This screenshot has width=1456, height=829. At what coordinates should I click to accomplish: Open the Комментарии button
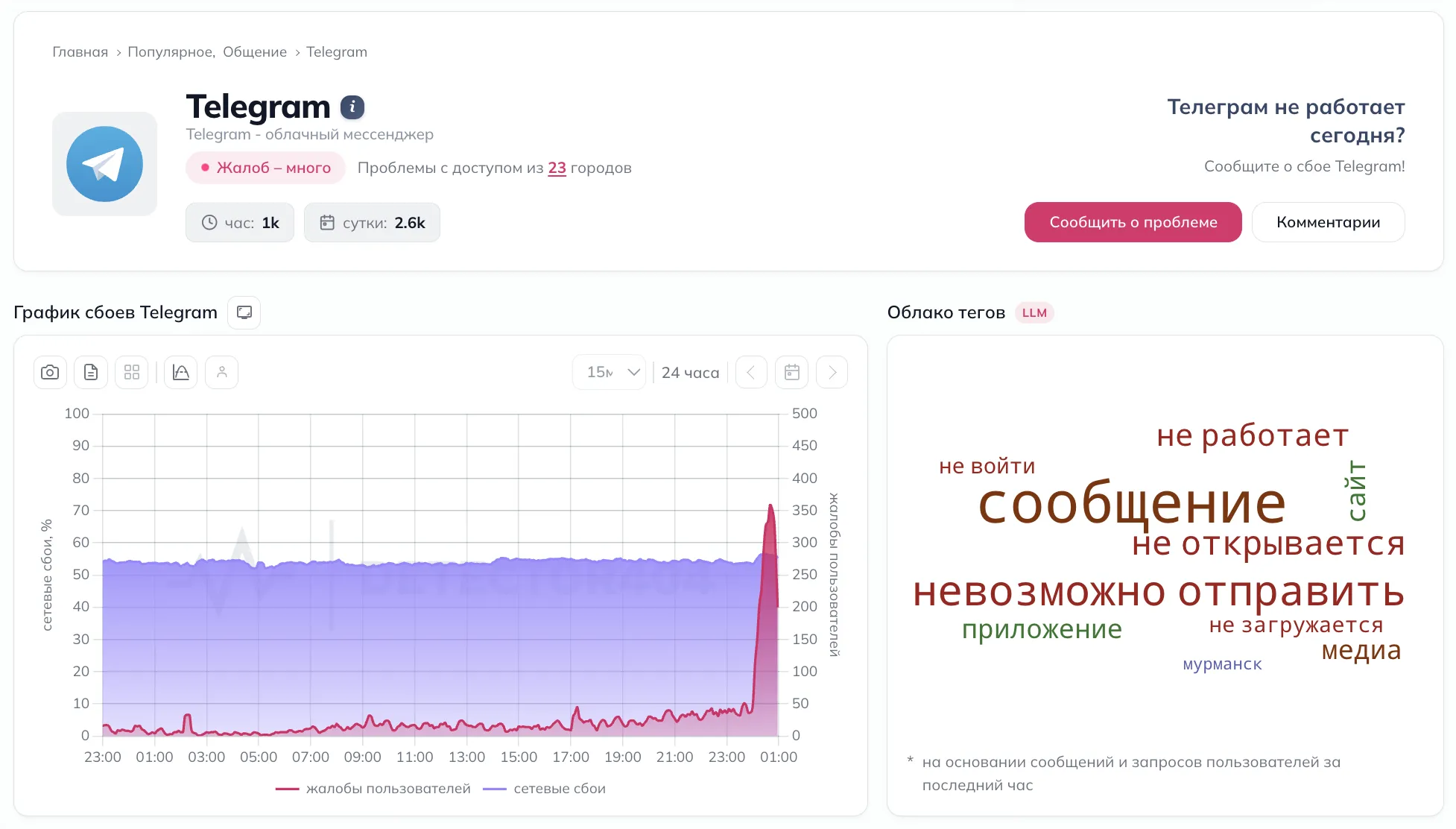coord(1328,222)
